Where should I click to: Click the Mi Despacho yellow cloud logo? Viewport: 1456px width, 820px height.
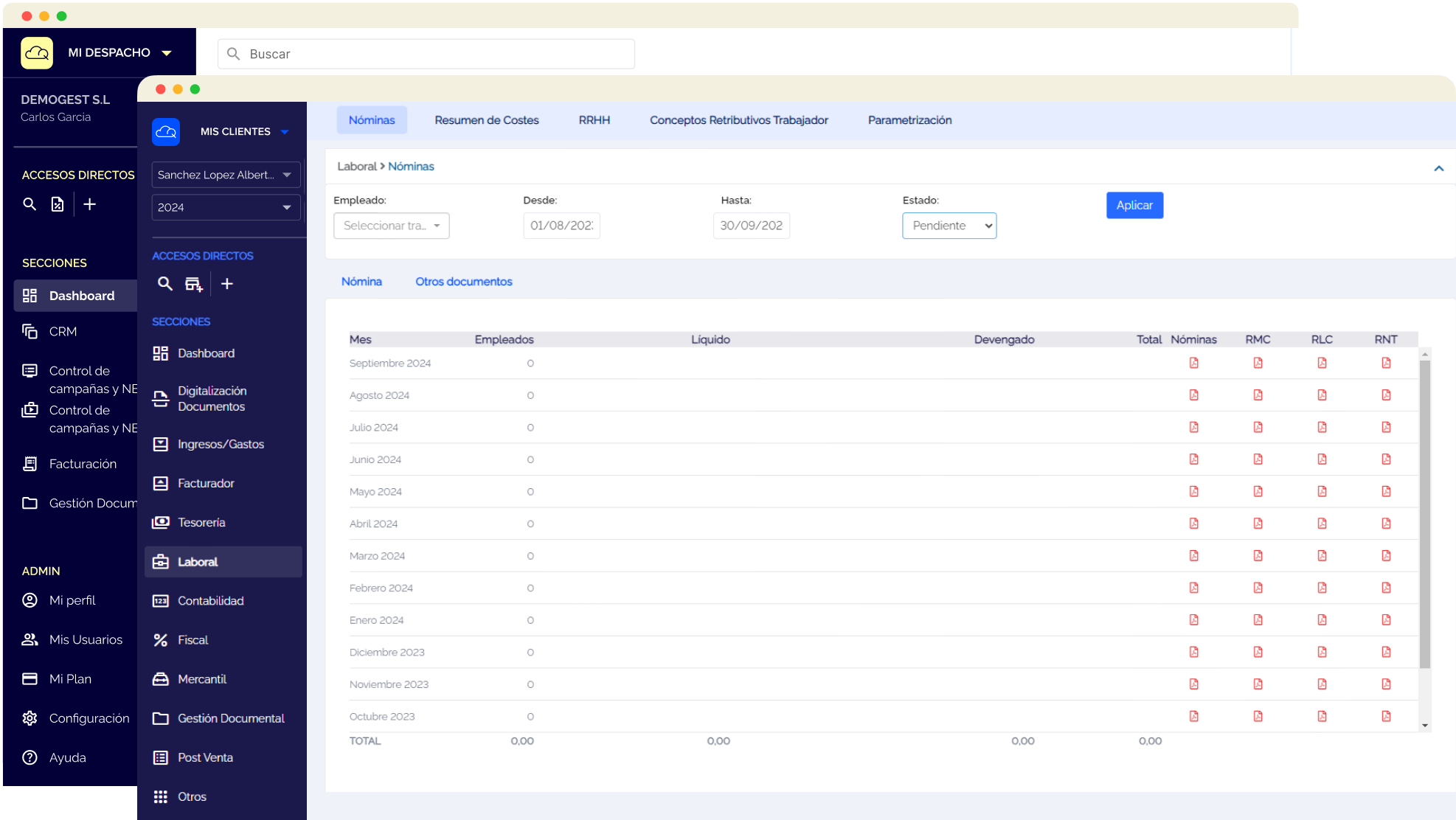pyautogui.click(x=37, y=53)
